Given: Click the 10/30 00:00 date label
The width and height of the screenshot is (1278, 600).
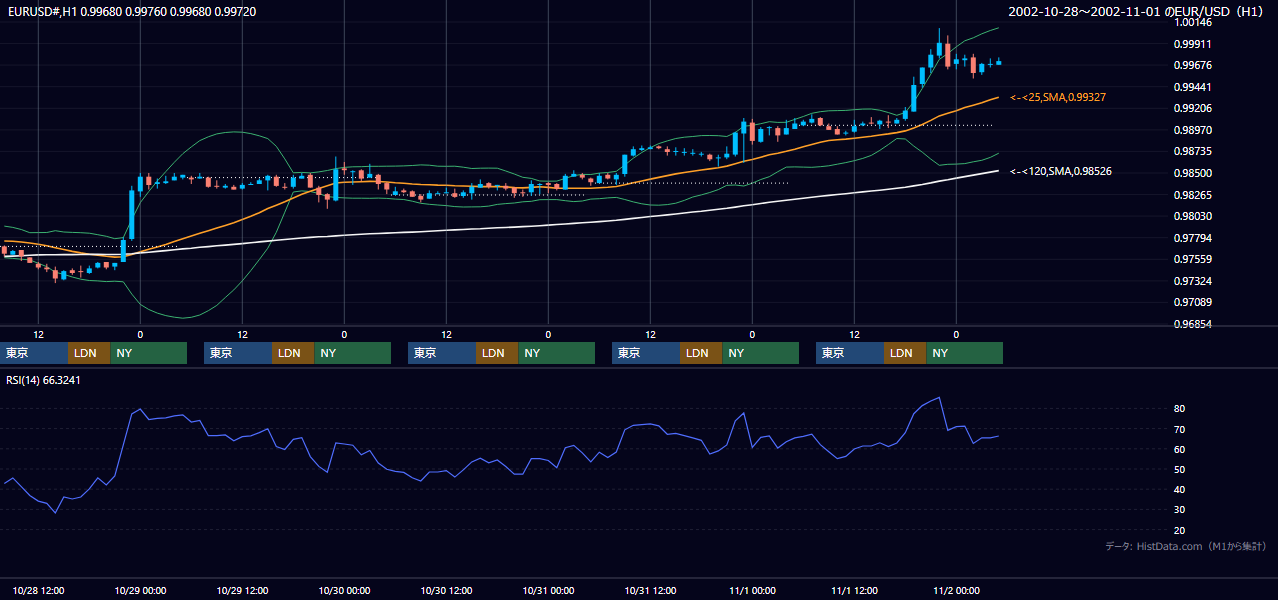Looking at the screenshot, I should tap(345, 590).
